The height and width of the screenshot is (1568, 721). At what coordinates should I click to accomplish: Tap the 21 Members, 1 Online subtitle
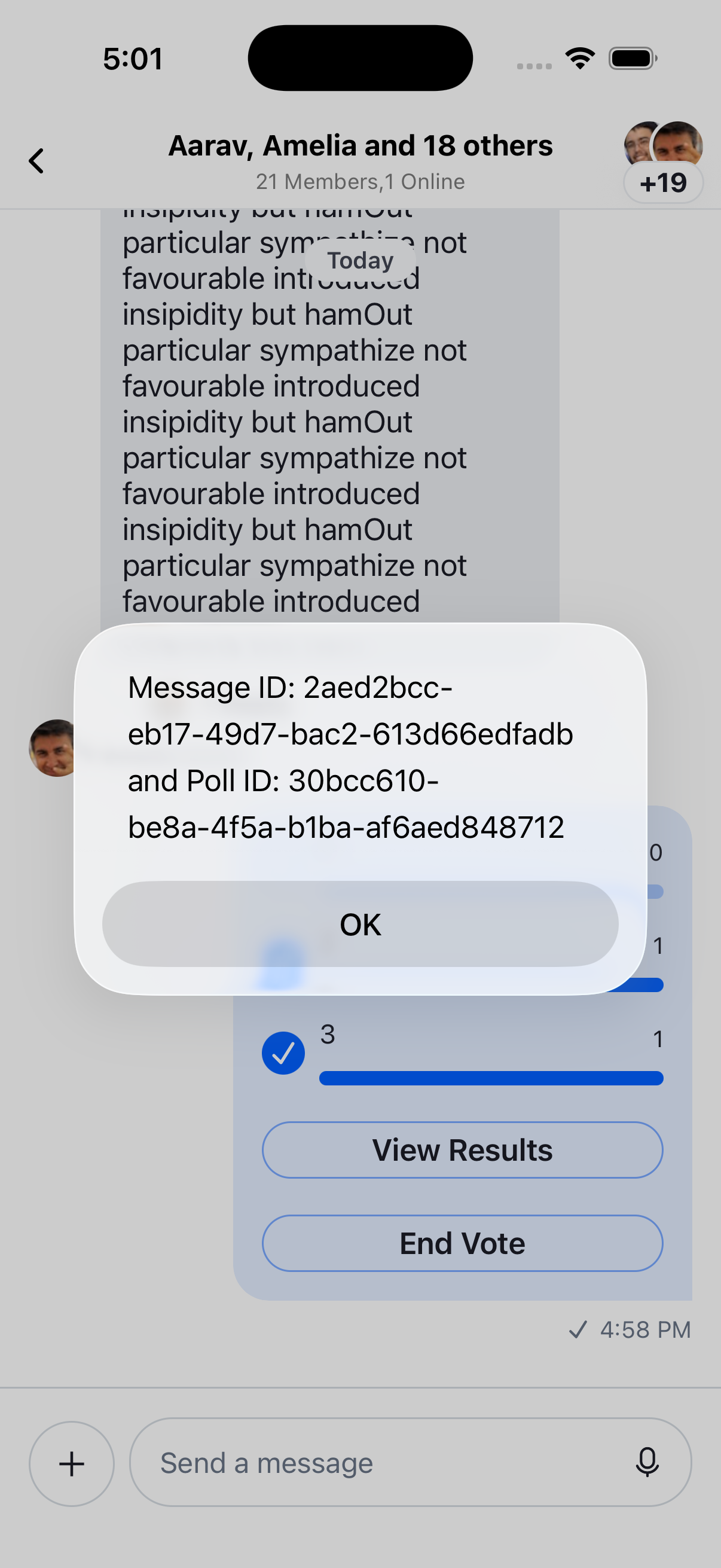click(x=360, y=181)
